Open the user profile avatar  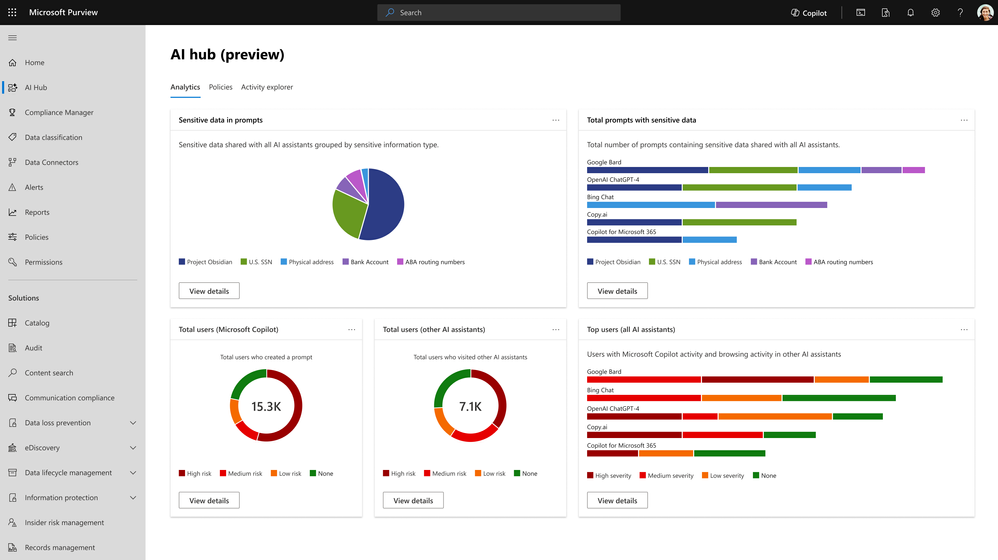(x=985, y=12)
